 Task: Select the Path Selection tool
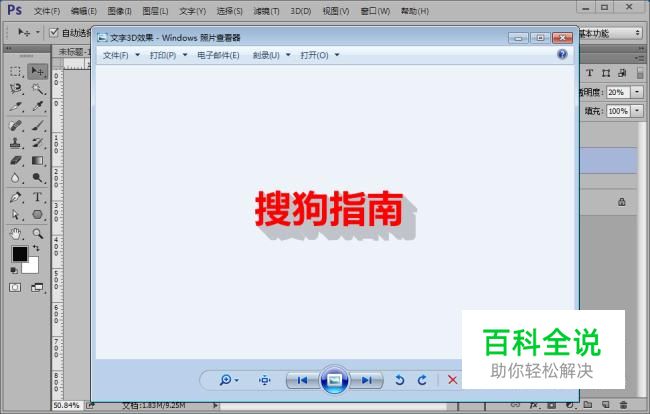pyautogui.click(x=15, y=215)
